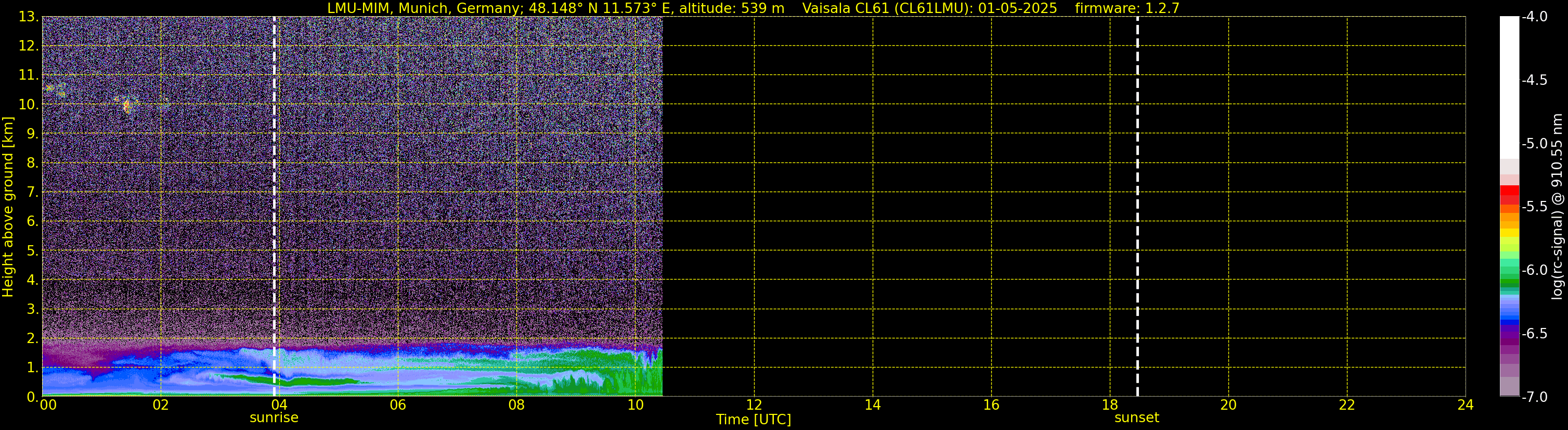This screenshot has height=430, width=1568.
Task: Click the height axis tick '4.'
Action: click(32, 280)
